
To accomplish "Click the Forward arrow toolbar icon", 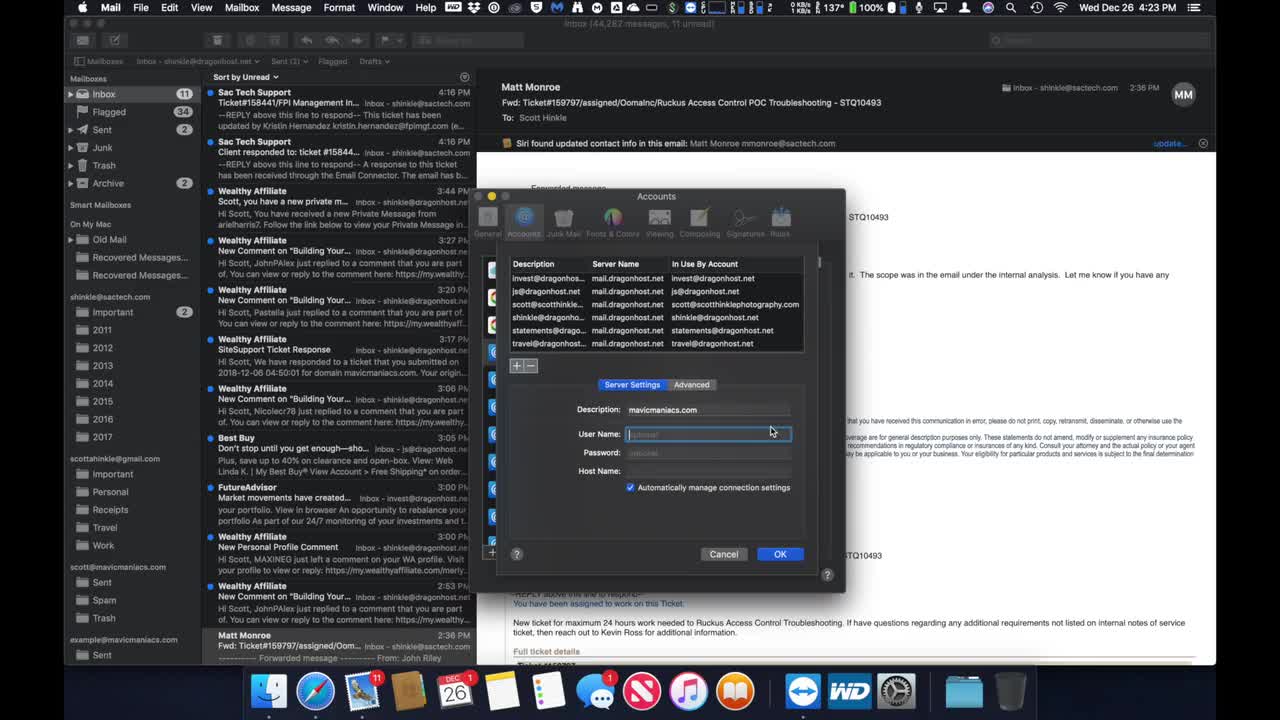I will [x=355, y=40].
